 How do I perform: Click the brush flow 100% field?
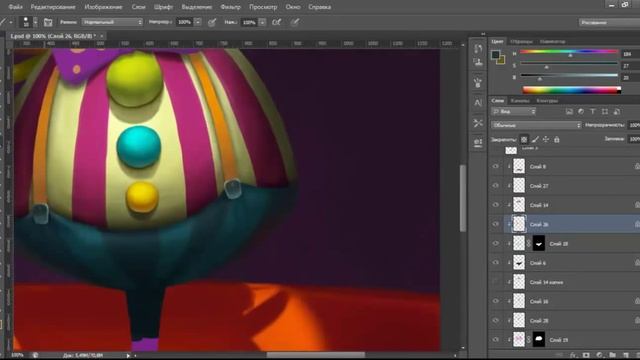click(x=249, y=22)
